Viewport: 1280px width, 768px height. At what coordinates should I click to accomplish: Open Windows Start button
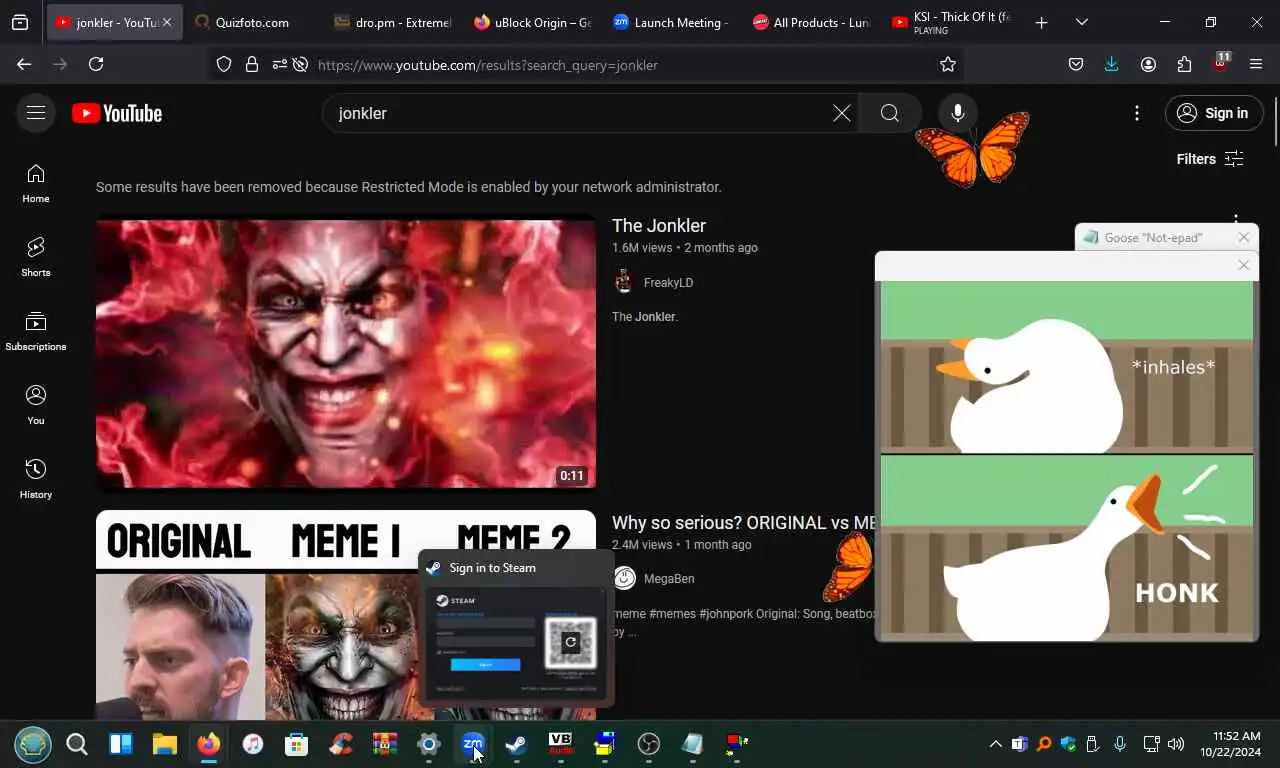pyautogui.click(x=33, y=744)
